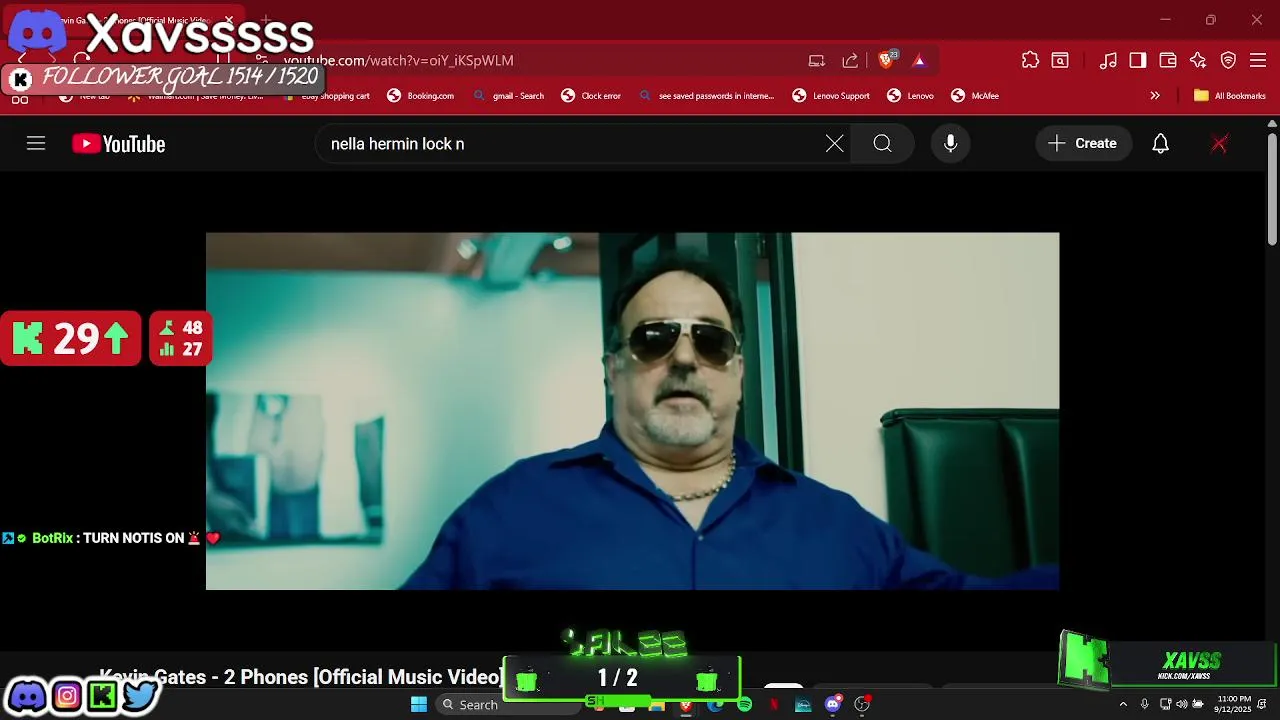
Task: Close the Kevin Gates browser tab
Action: [x=229, y=20]
